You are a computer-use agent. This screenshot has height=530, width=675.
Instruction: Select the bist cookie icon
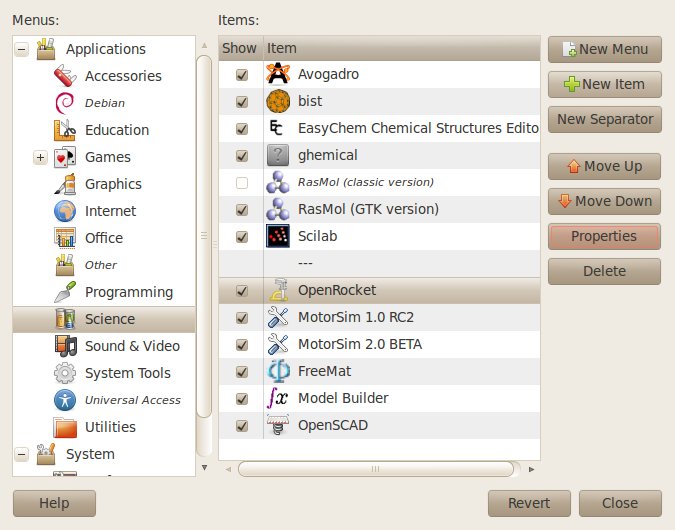(x=278, y=101)
